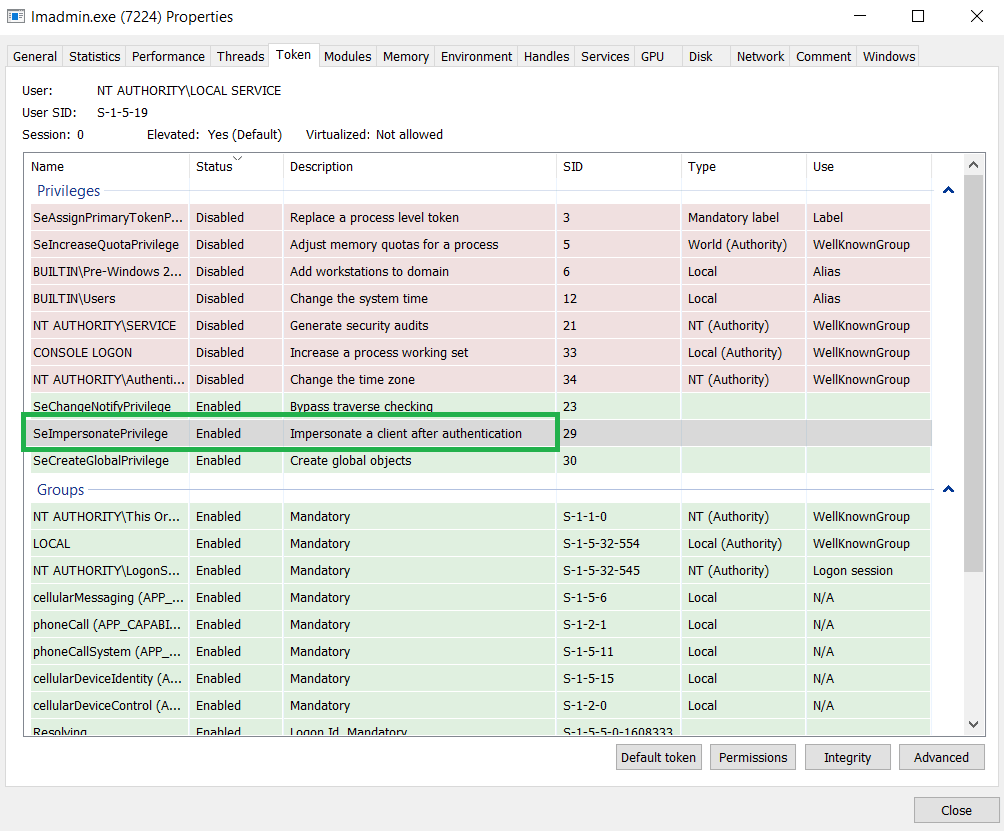Select the phoneCallSystem capability row
Image resolution: width=1004 pixels, height=831 pixels.
point(481,651)
